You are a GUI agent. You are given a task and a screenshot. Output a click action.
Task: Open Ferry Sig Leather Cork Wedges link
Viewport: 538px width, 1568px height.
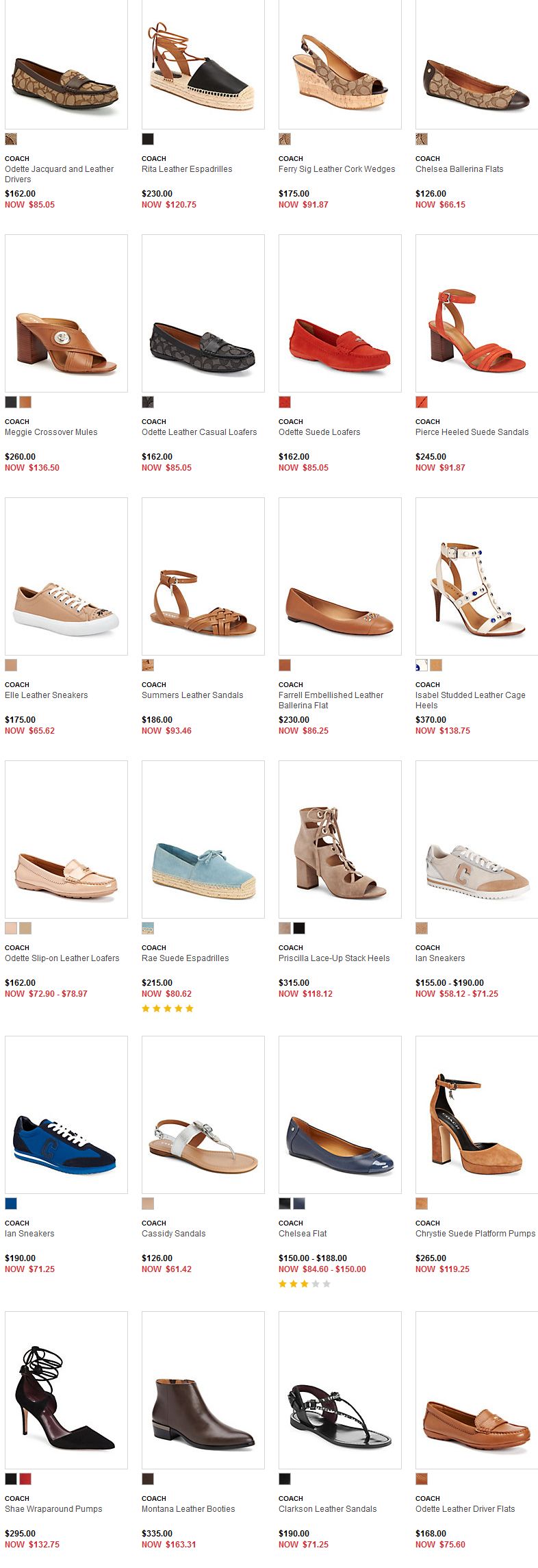pos(337,169)
